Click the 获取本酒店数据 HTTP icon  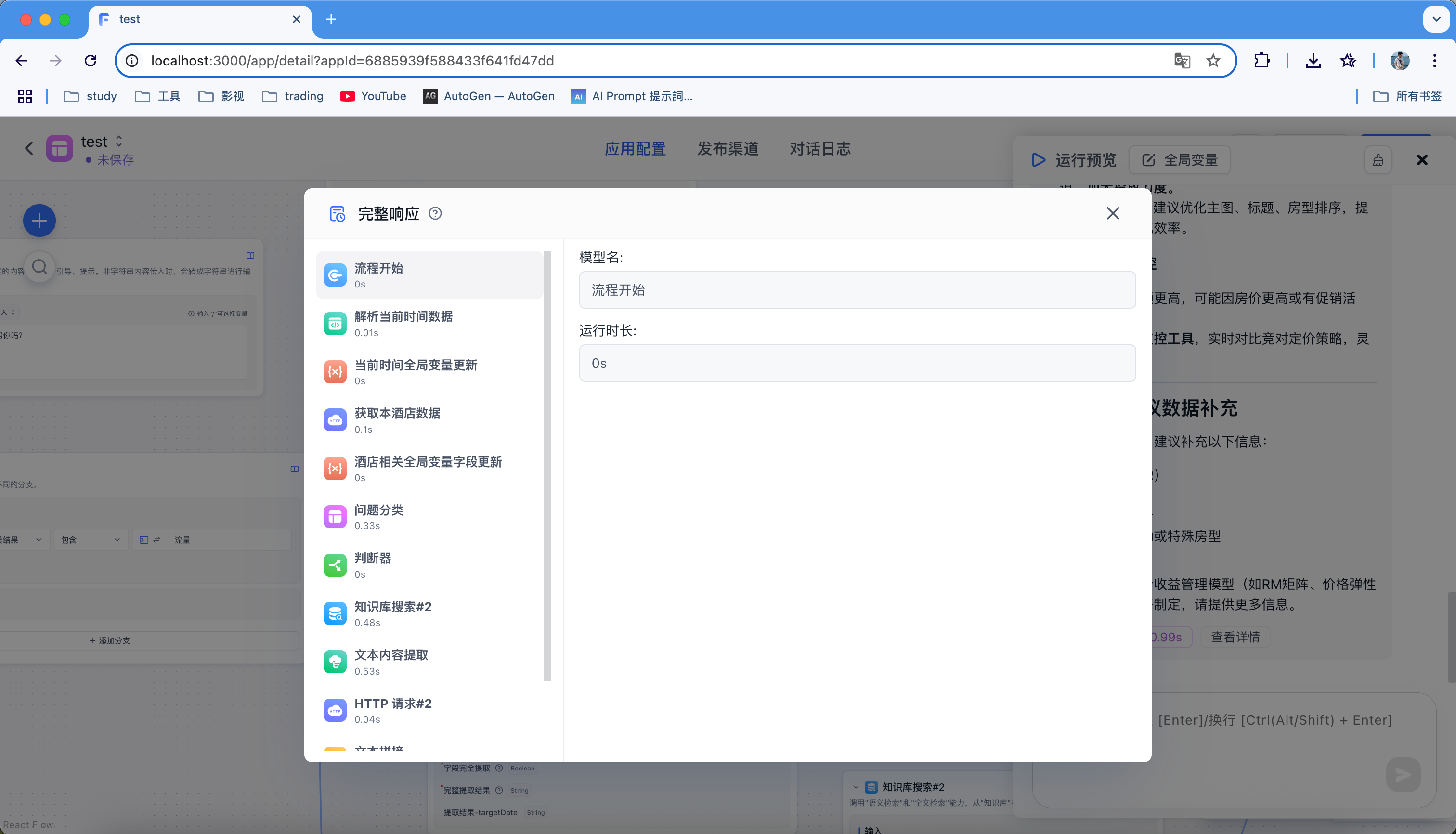[x=335, y=420]
